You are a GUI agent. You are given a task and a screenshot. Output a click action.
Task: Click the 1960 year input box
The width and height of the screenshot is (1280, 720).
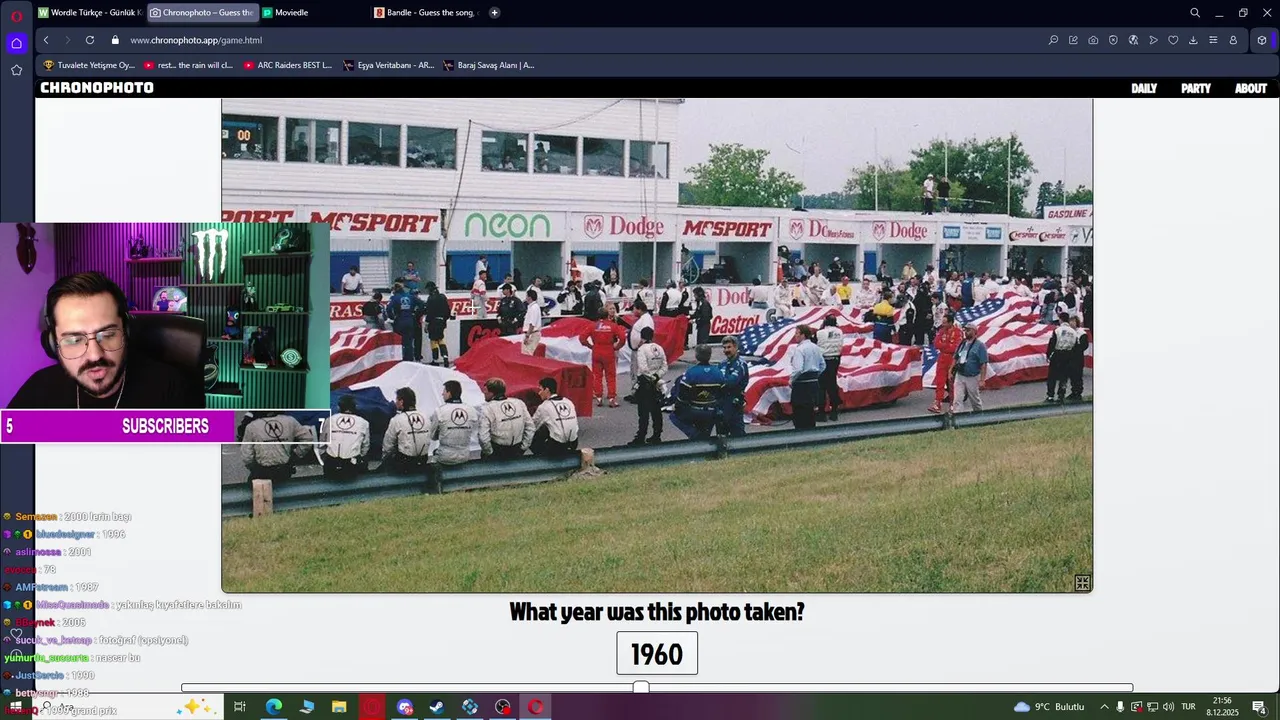657,653
